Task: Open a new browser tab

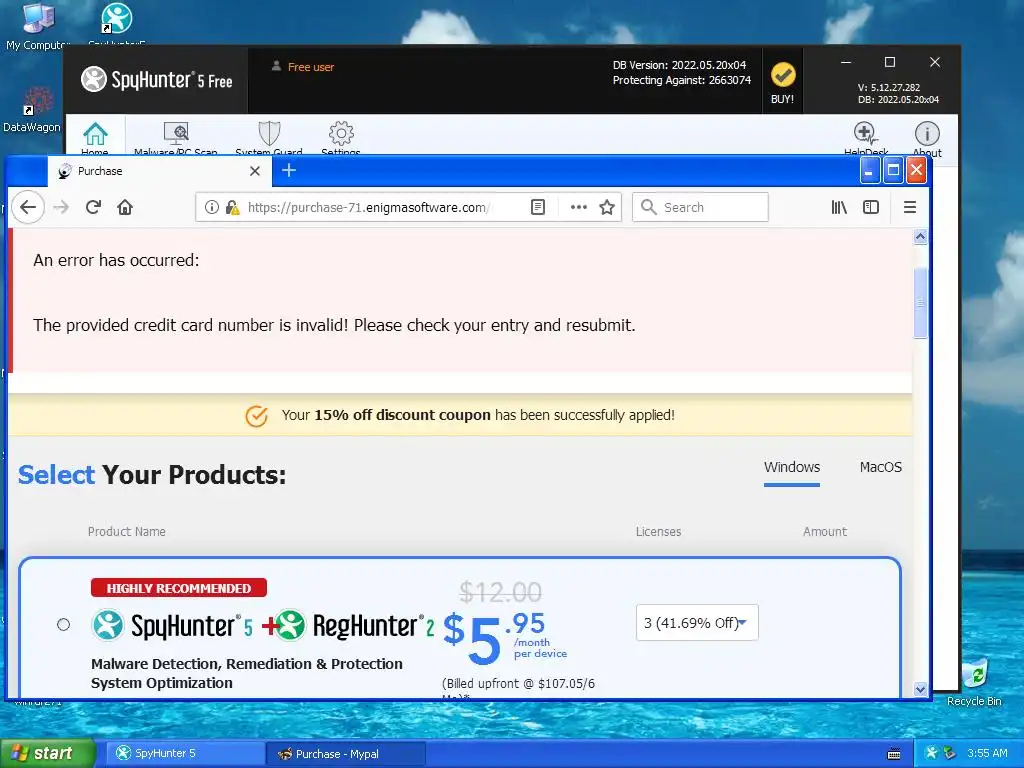Action: 289,170
